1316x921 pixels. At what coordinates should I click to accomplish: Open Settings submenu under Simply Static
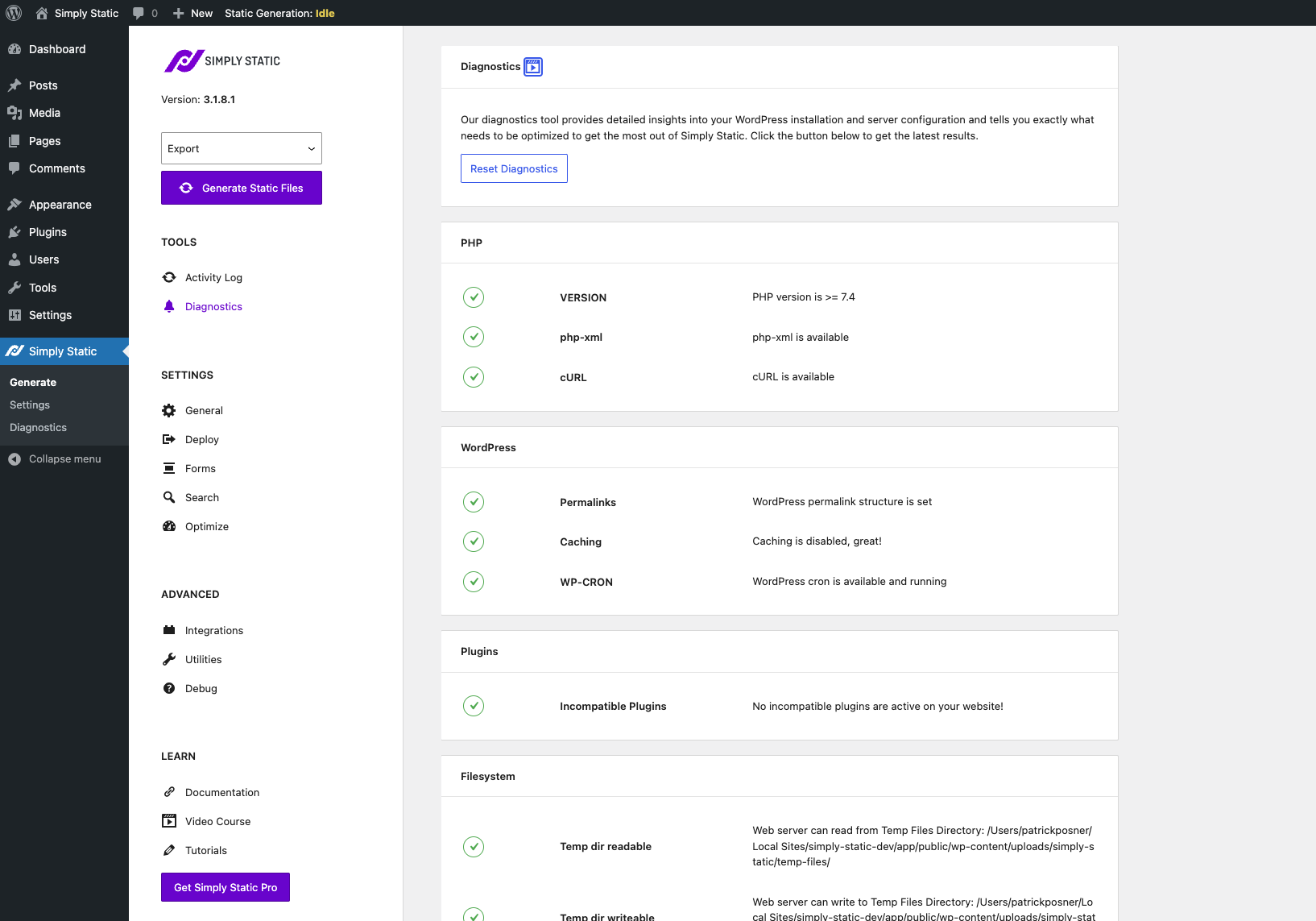pyautogui.click(x=30, y=405)
